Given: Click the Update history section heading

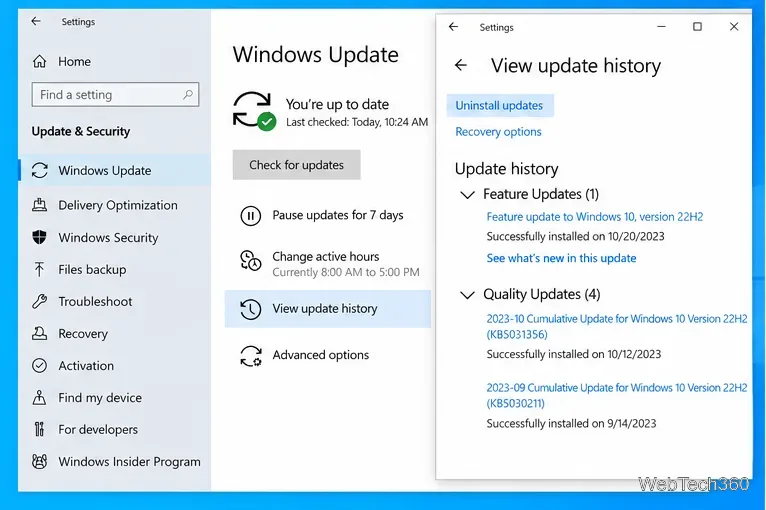Looking at the screenshot, I should coord(507,169).
